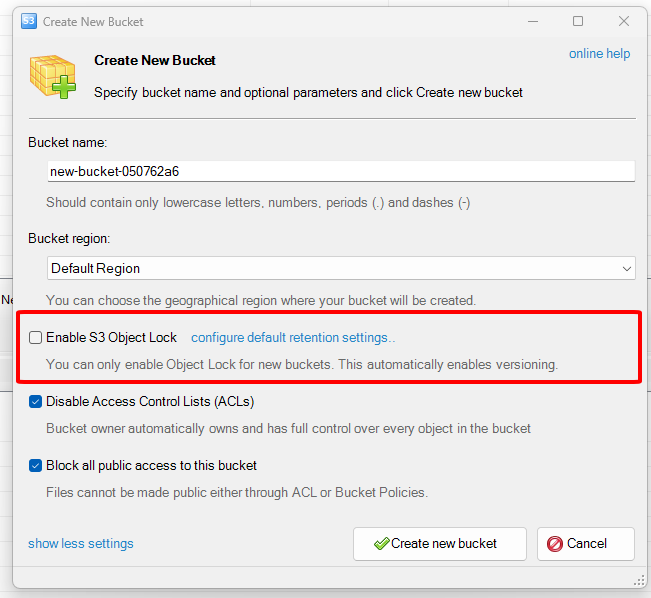Click the resize grip in the dialog corner
The image size is (651, 598).
[x=639, y=581]
